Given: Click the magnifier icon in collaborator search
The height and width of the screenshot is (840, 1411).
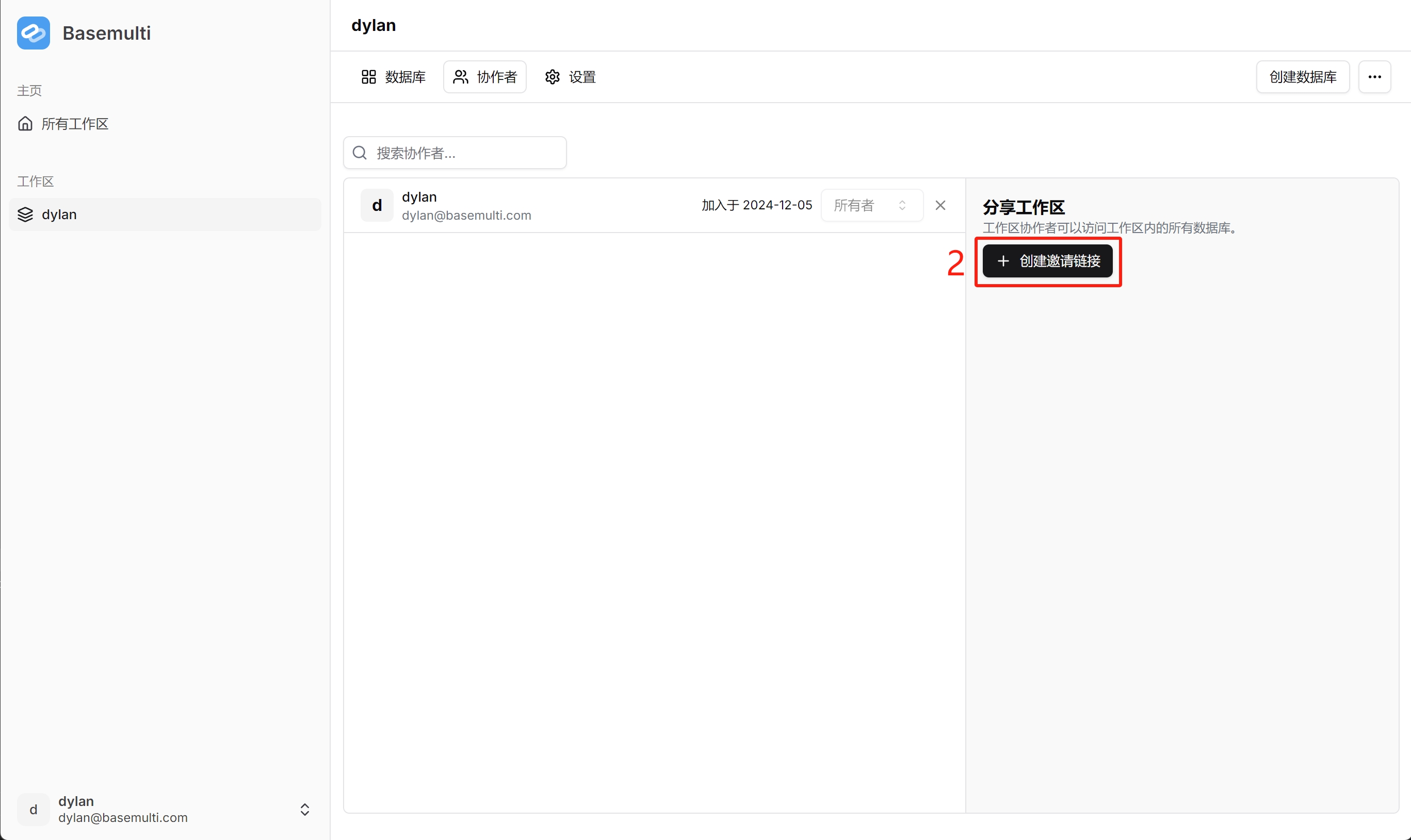Looking at the screenshot, I should point(360,153).
